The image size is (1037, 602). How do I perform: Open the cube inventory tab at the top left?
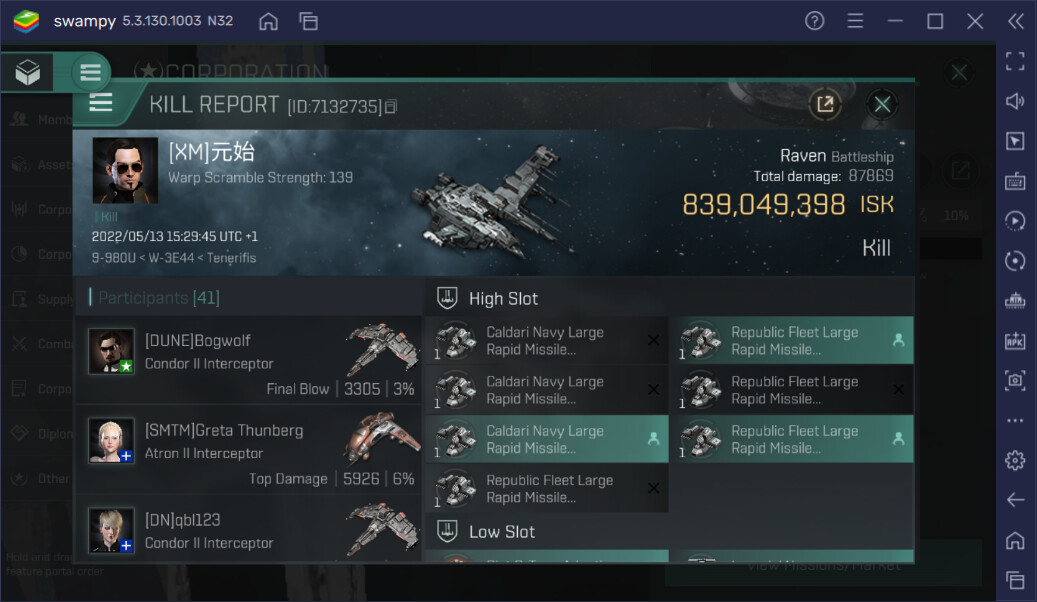click(x=28, y=72)
